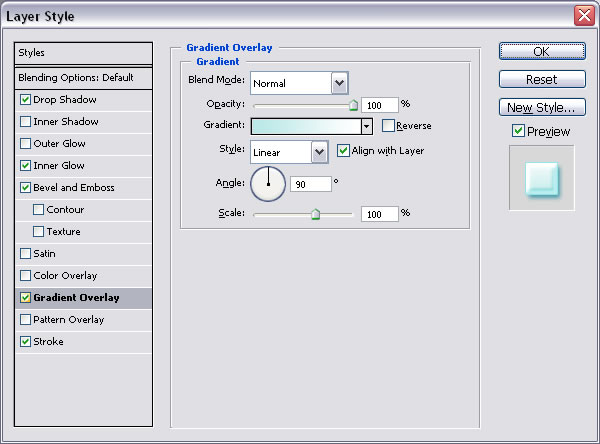
Task: Enable the Inner Shadow checkbox
Action: tap(25, 122)
